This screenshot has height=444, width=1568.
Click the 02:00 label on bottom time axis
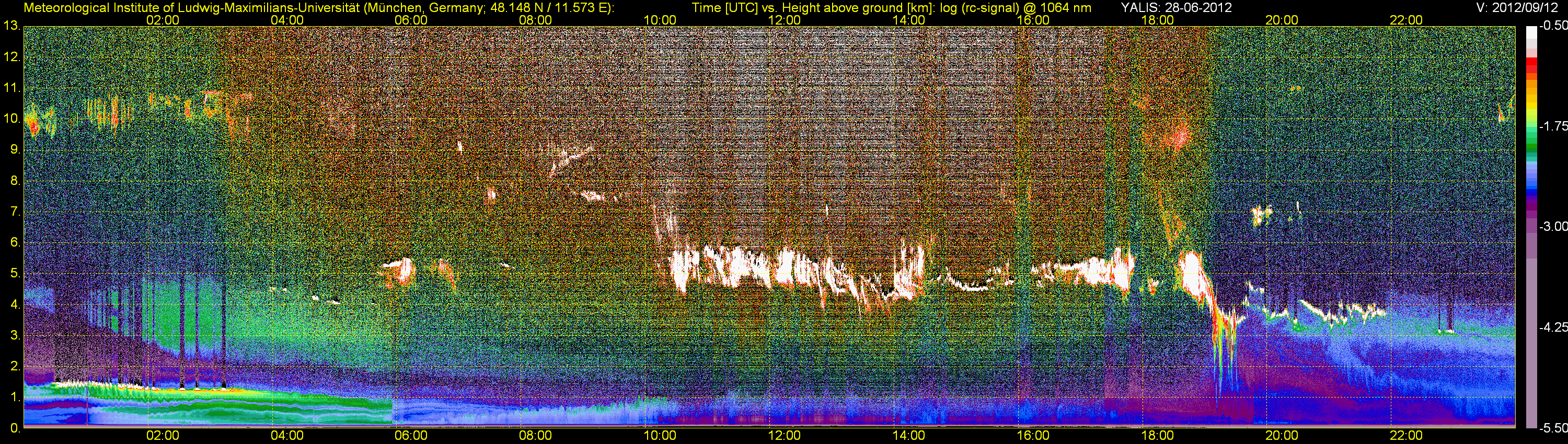[163, 436]
